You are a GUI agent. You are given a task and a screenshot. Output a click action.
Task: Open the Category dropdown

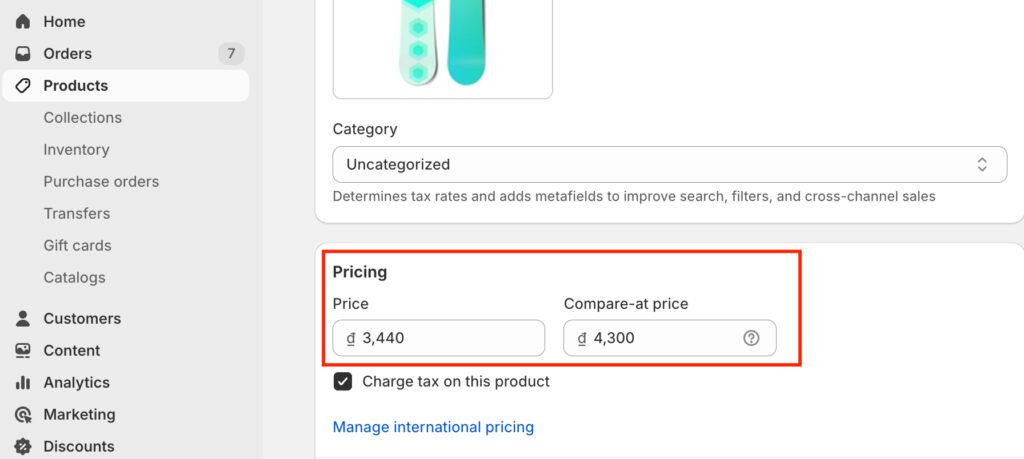(669, 164)
